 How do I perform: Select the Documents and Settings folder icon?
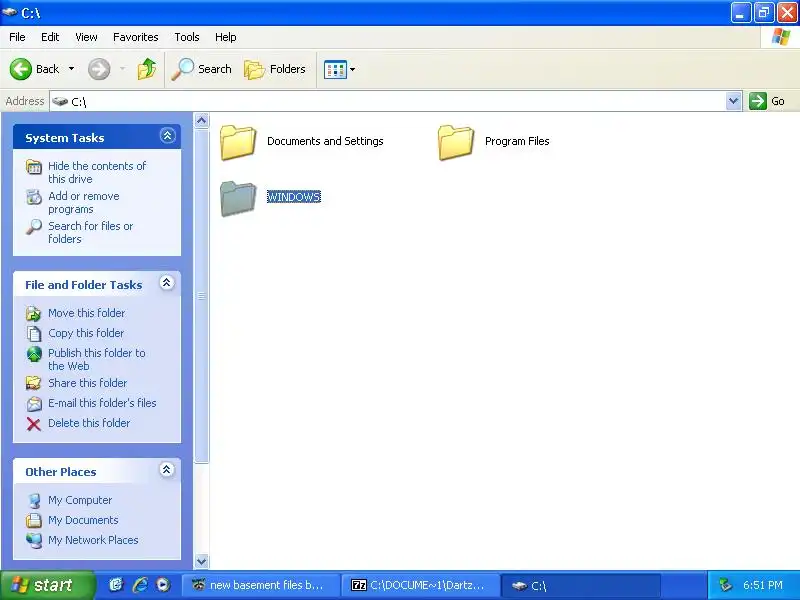[x=238, y=142]
